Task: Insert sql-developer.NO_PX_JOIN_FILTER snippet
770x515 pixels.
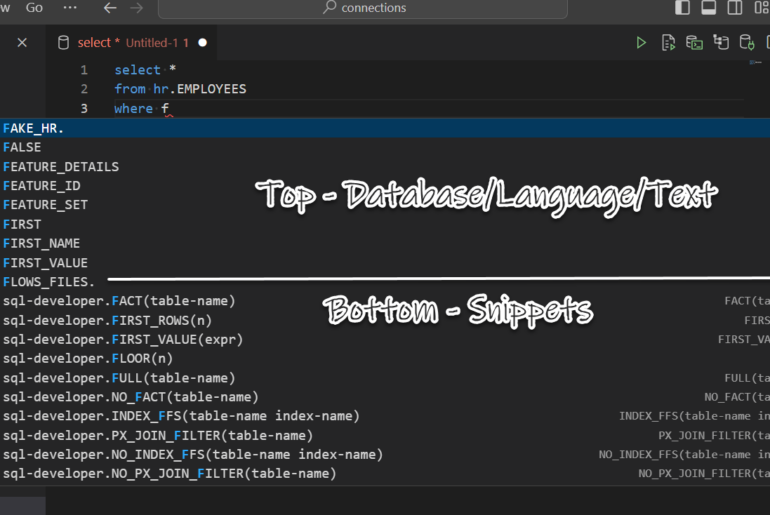Action: click(385, 474)
